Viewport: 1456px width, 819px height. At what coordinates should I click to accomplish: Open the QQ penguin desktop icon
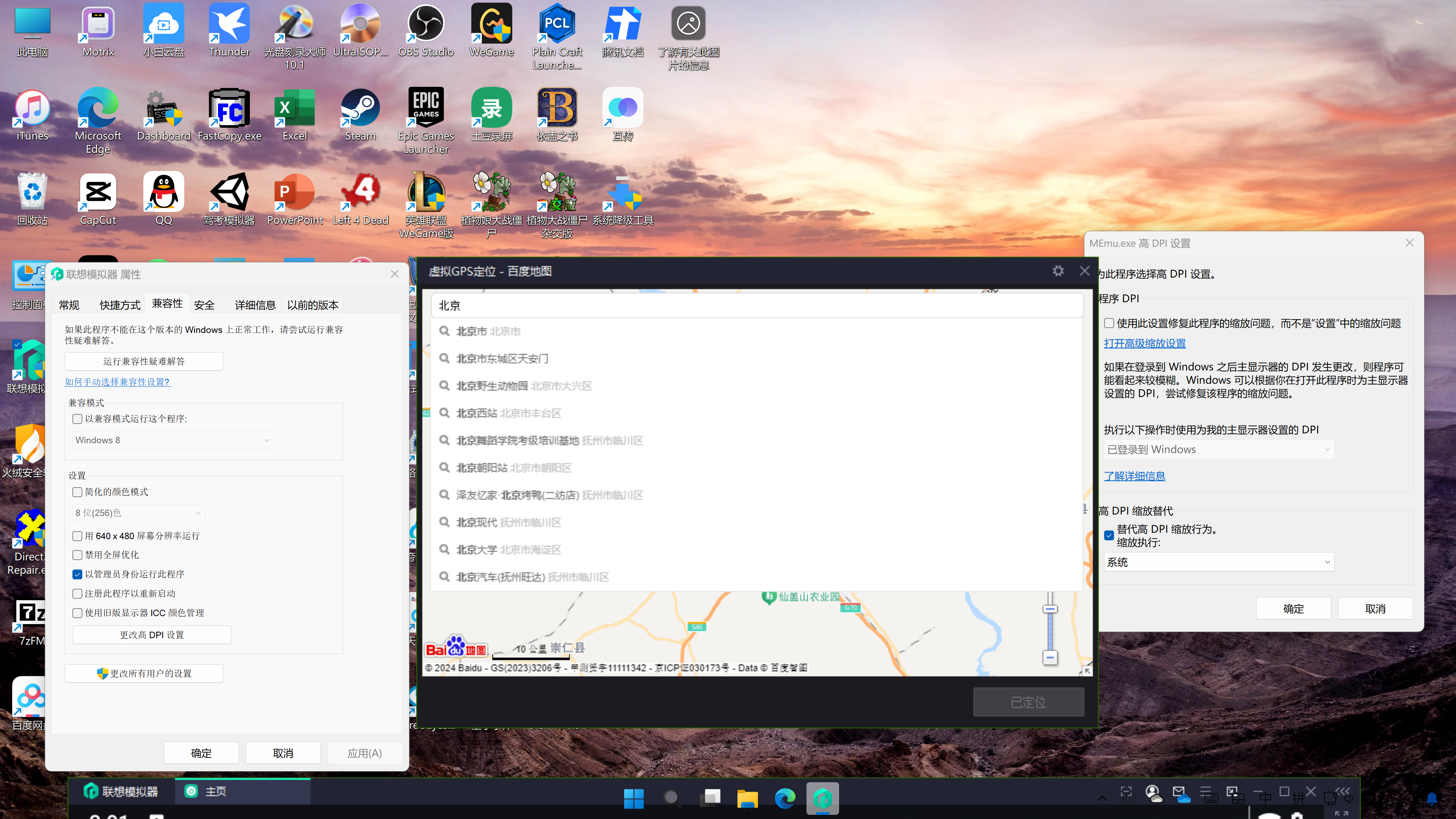(x=163, y=199)
